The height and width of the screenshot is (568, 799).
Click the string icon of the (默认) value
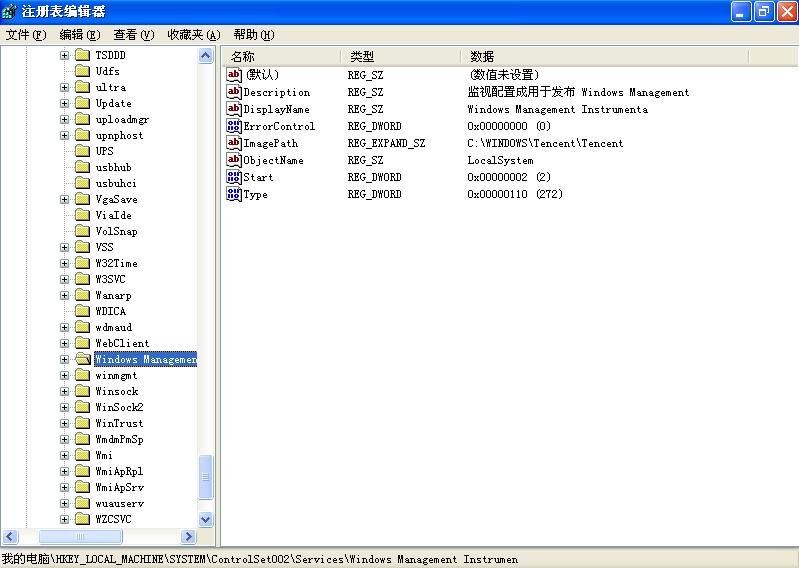[x=234, y=75]
